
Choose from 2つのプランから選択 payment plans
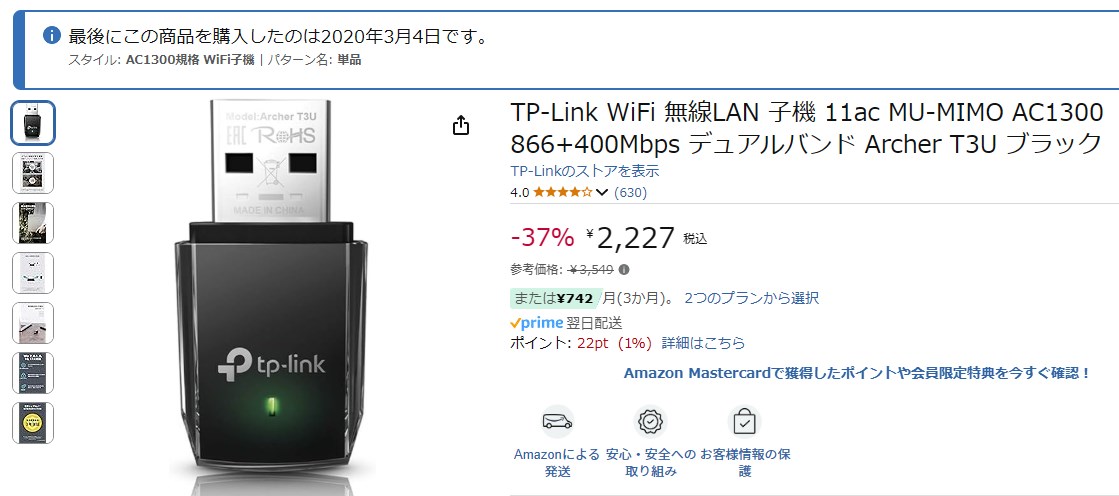click(x=751, y=298)
